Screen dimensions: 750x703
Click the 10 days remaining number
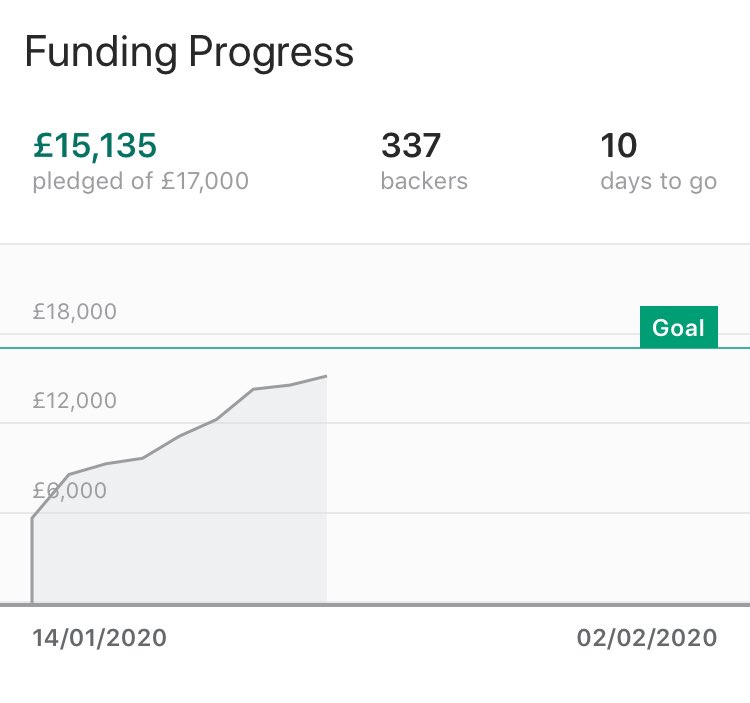(x=618, y=145)
